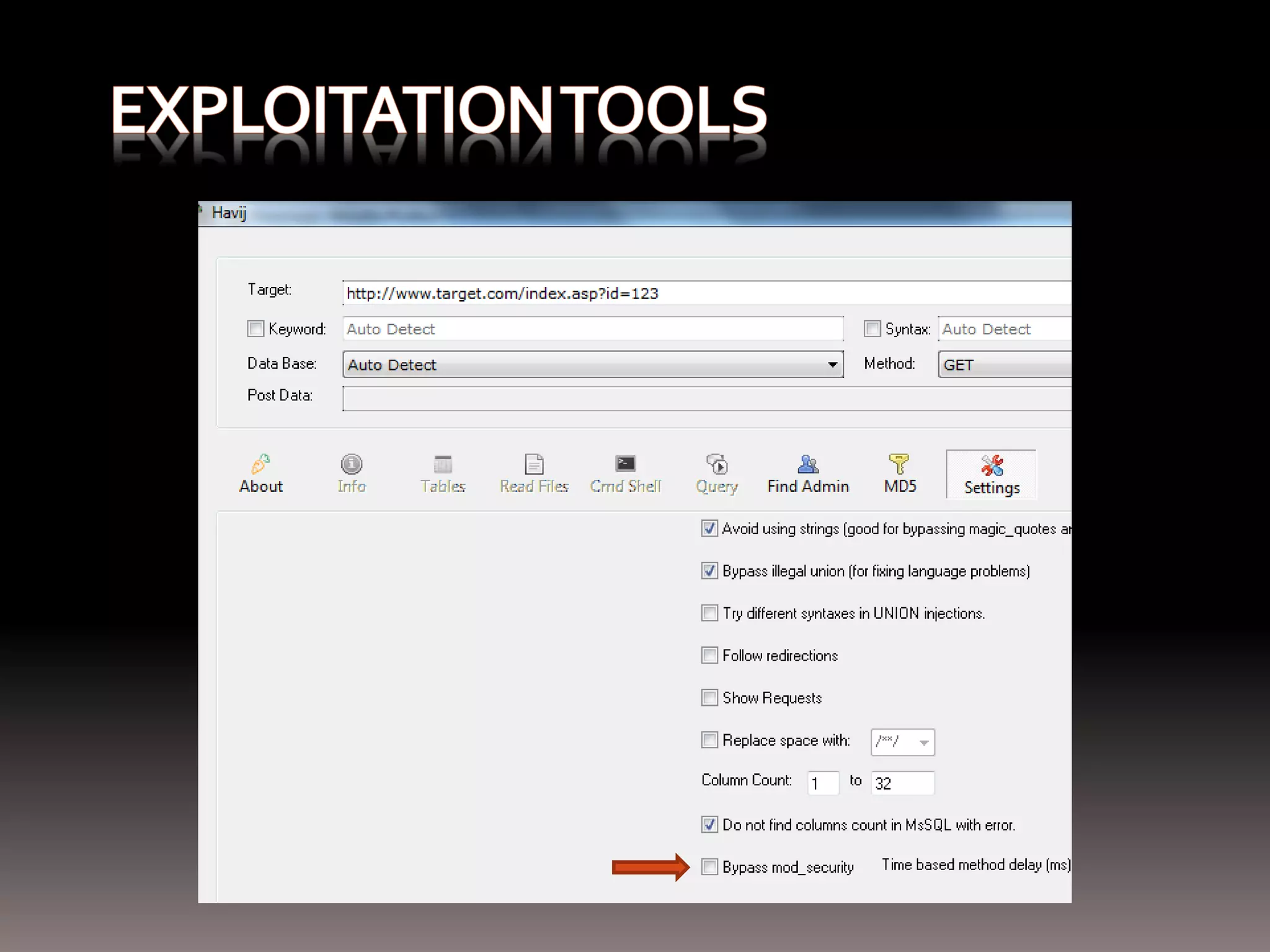
Task: Open the Find Admin users icon
Action: pyautogui.click(x=808, y=464)
